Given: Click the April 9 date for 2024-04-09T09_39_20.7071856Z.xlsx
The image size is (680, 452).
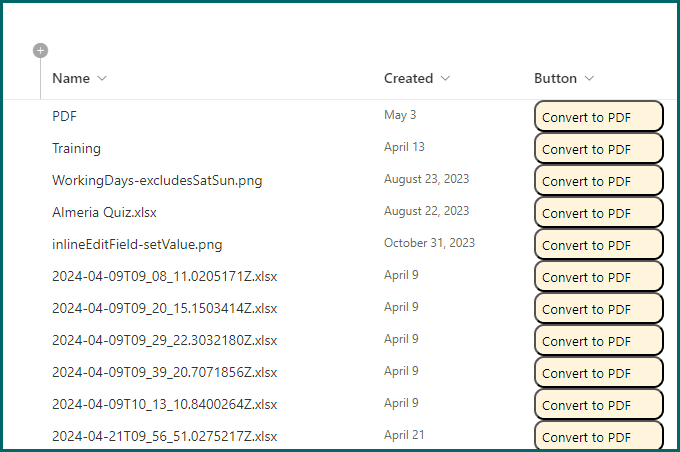Looking at the screenshot, I should pyautogui.click(x=401, y=371).
